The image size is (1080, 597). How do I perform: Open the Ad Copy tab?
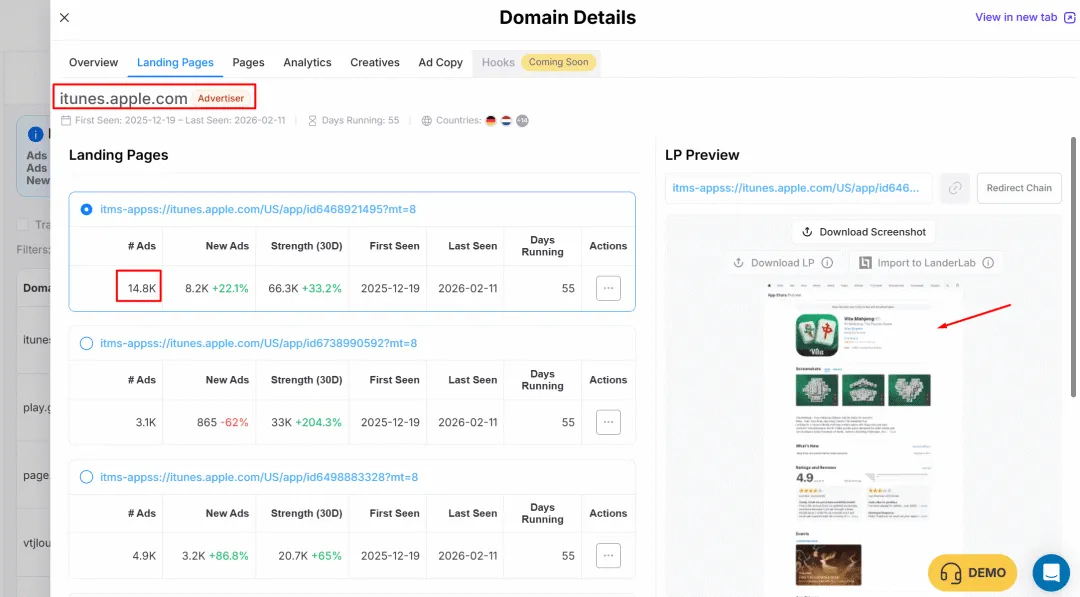point(440,62)
